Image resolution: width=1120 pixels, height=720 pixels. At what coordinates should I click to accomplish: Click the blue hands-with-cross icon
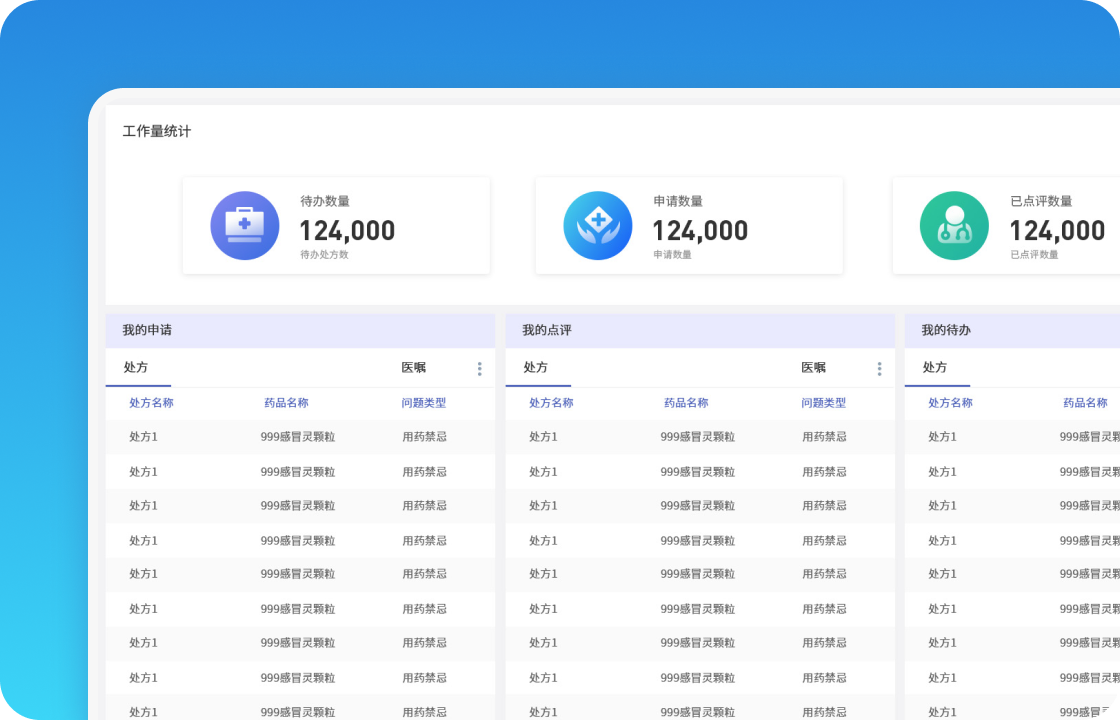point(598,226)
